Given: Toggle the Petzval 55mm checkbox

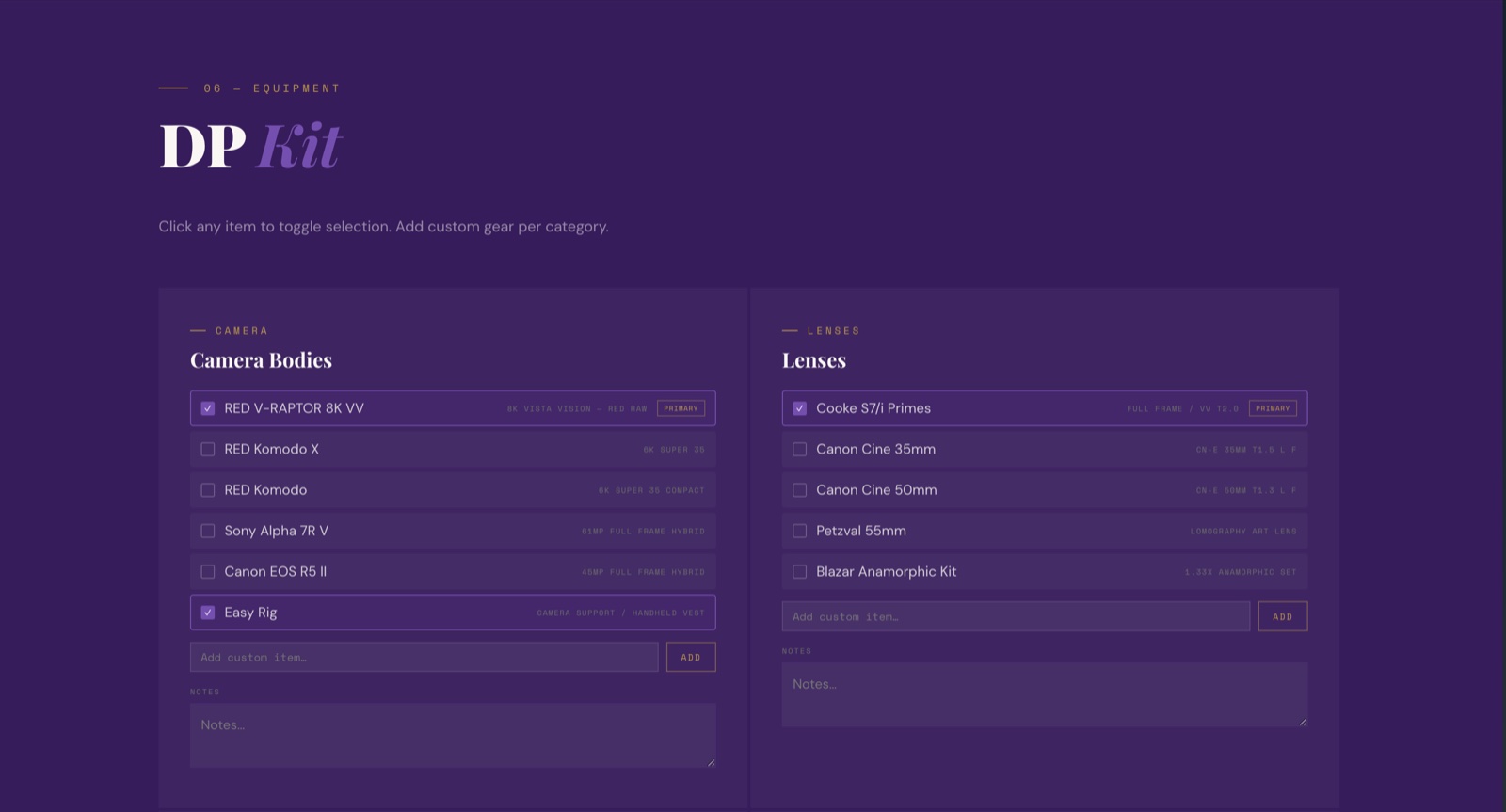Looking at the screenshot, I should tap(800, 531).
